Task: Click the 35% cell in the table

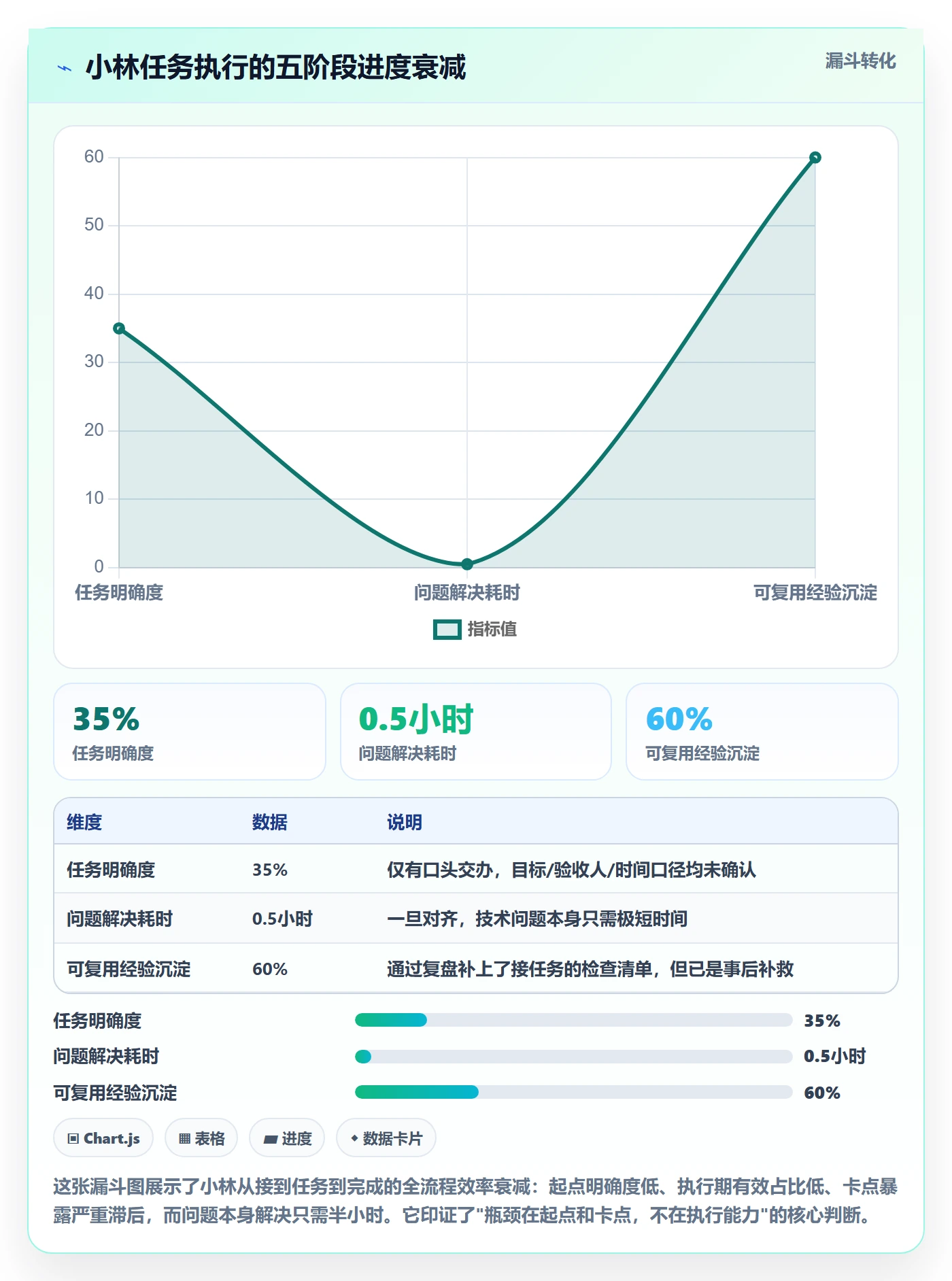Action: tap(270, 870)
